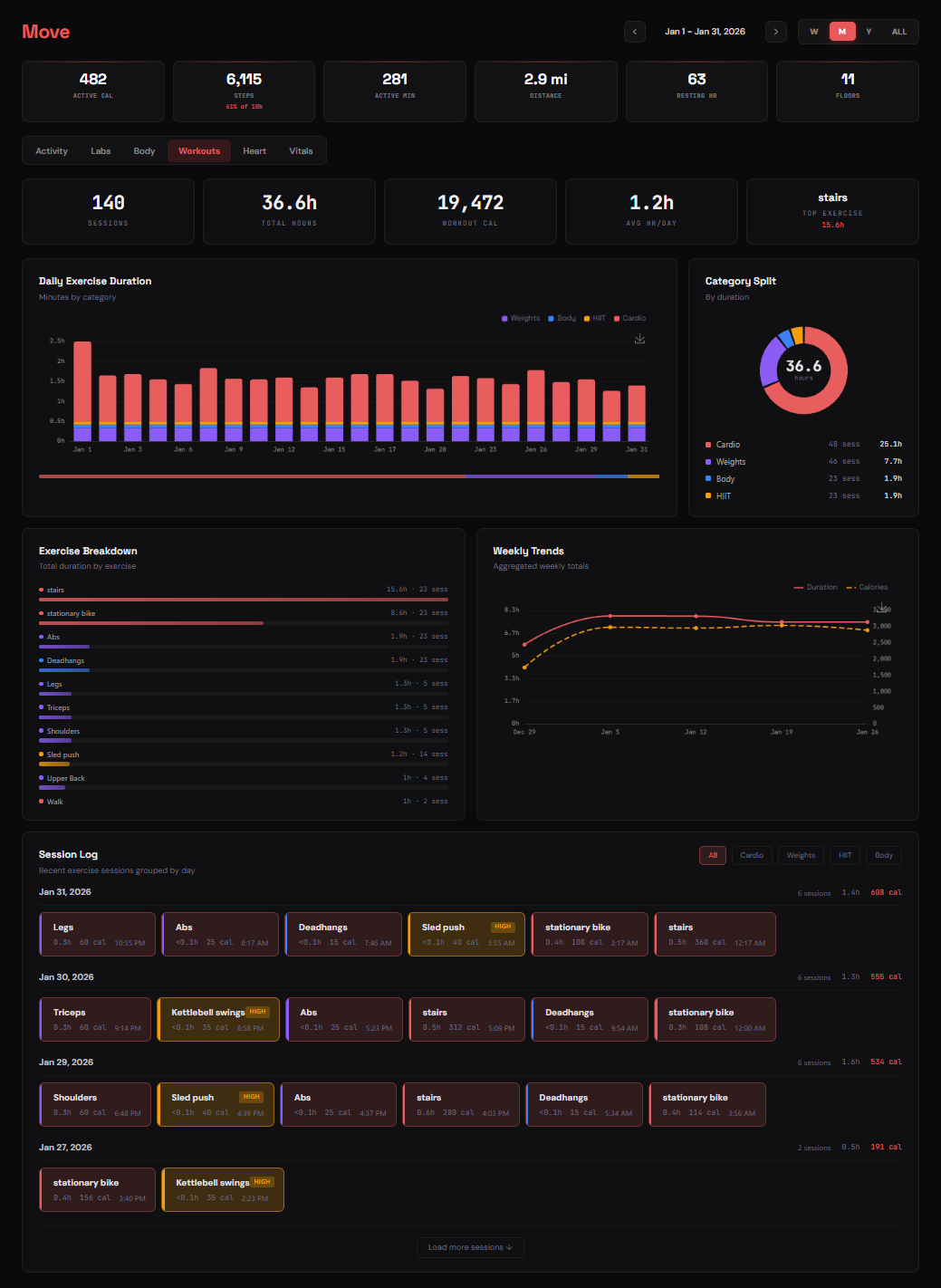Toggle the Cardio legend in daily chart
941x1288 pixels.
629,319
